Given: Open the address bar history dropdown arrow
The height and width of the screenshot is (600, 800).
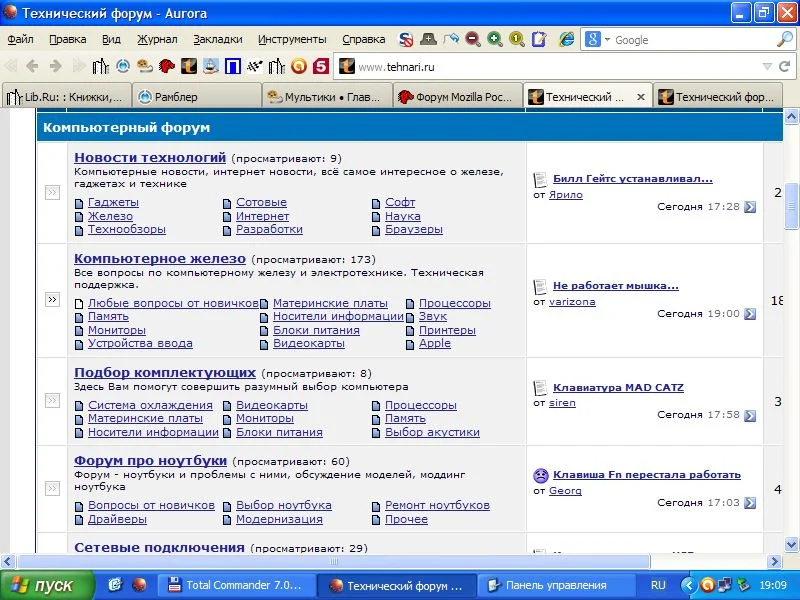Looking at the screenshot, I should [767, 66].
